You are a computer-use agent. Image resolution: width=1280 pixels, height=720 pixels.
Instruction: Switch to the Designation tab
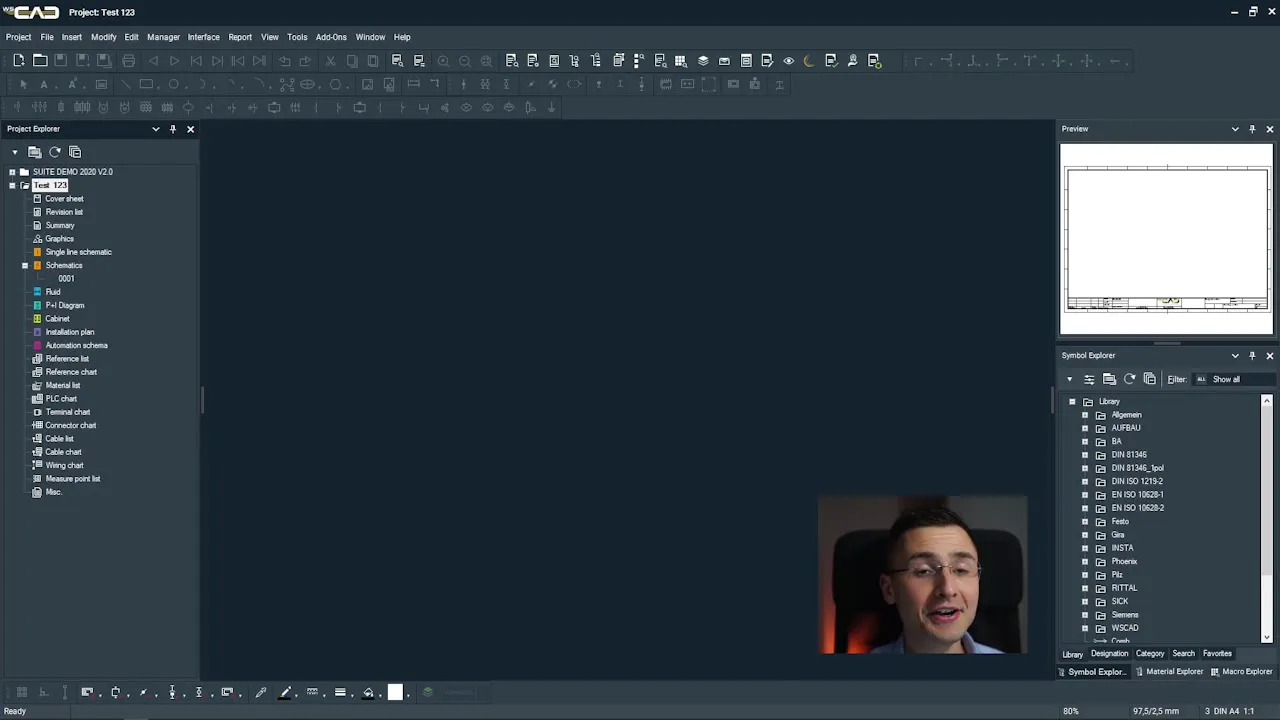(1109, 654)
